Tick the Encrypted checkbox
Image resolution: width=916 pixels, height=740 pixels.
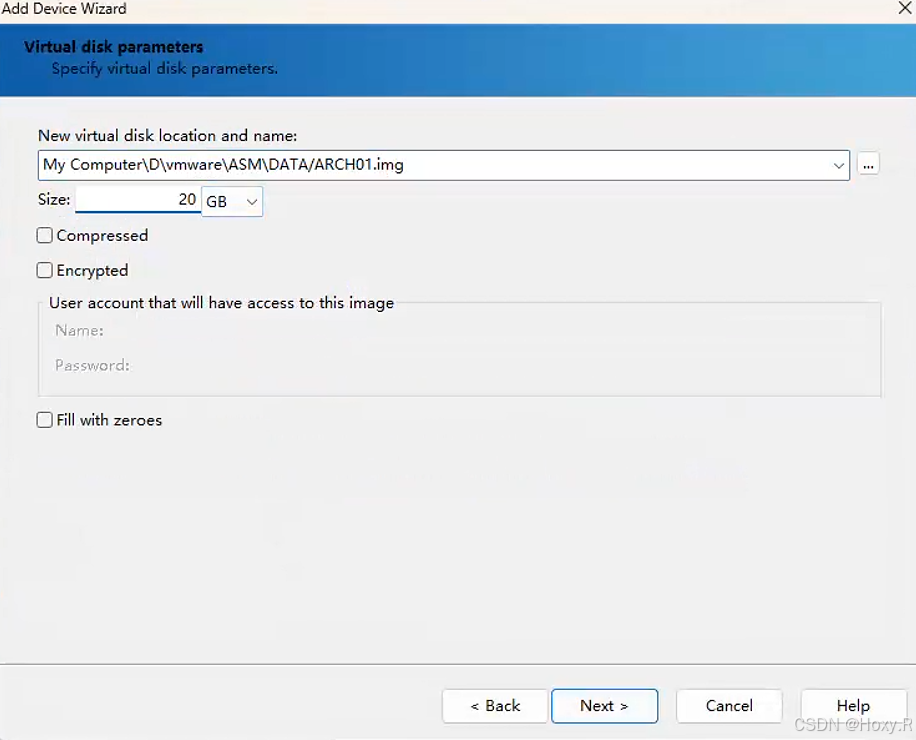(x=44, y=270)
